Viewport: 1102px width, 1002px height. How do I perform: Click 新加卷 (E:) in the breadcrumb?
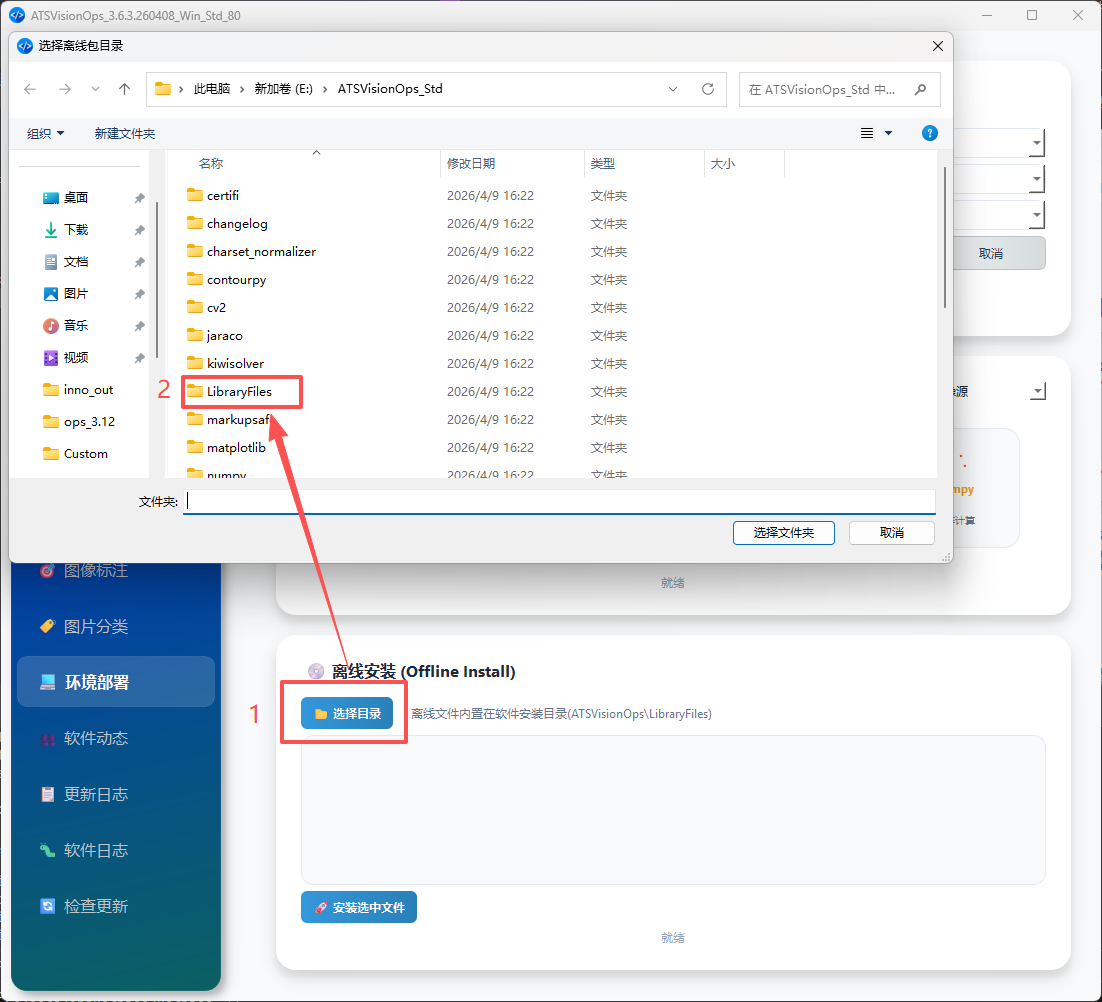[x=283, y=89]
